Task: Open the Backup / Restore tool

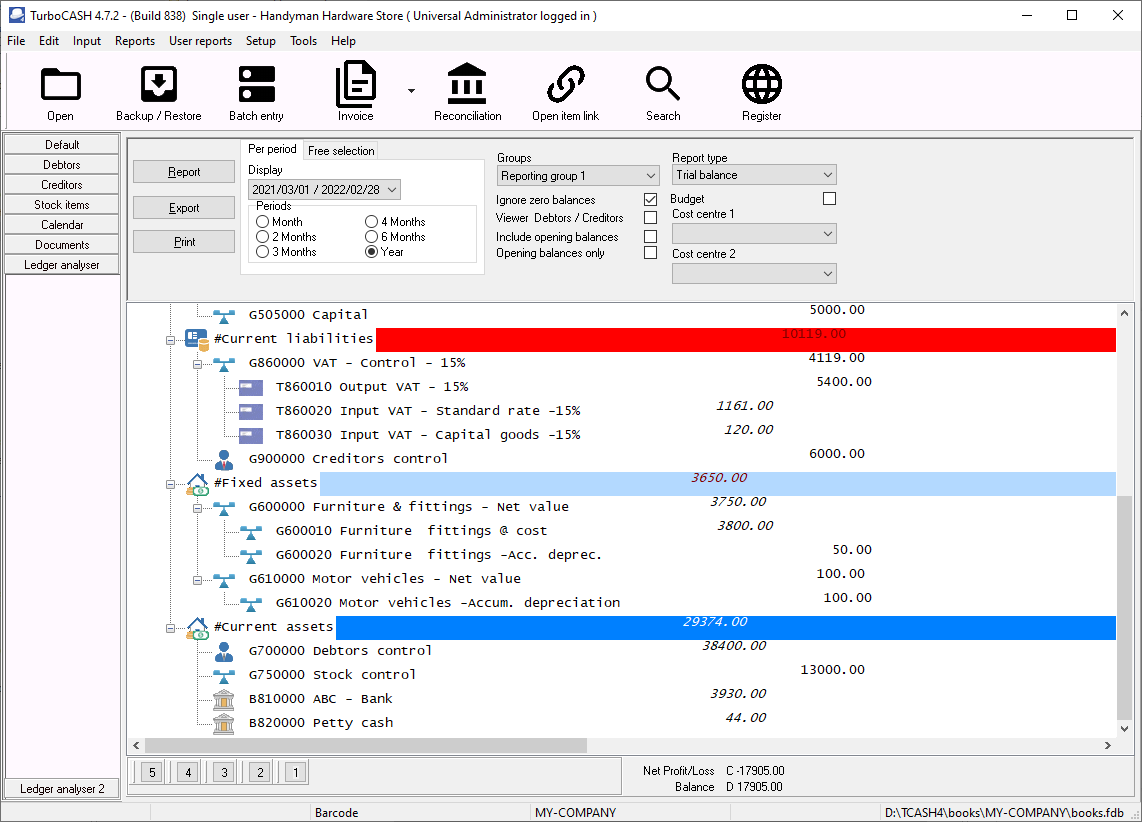Action: (158, 85)
